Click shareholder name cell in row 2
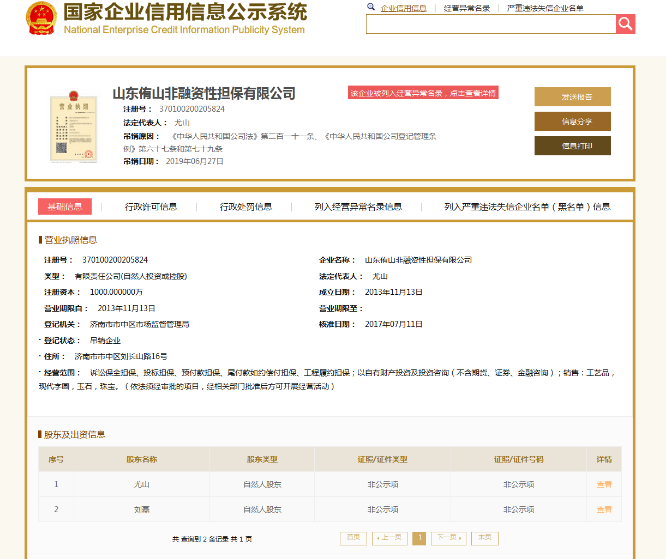The width and height of the screenshot is (666, 559). coord(141,509)
